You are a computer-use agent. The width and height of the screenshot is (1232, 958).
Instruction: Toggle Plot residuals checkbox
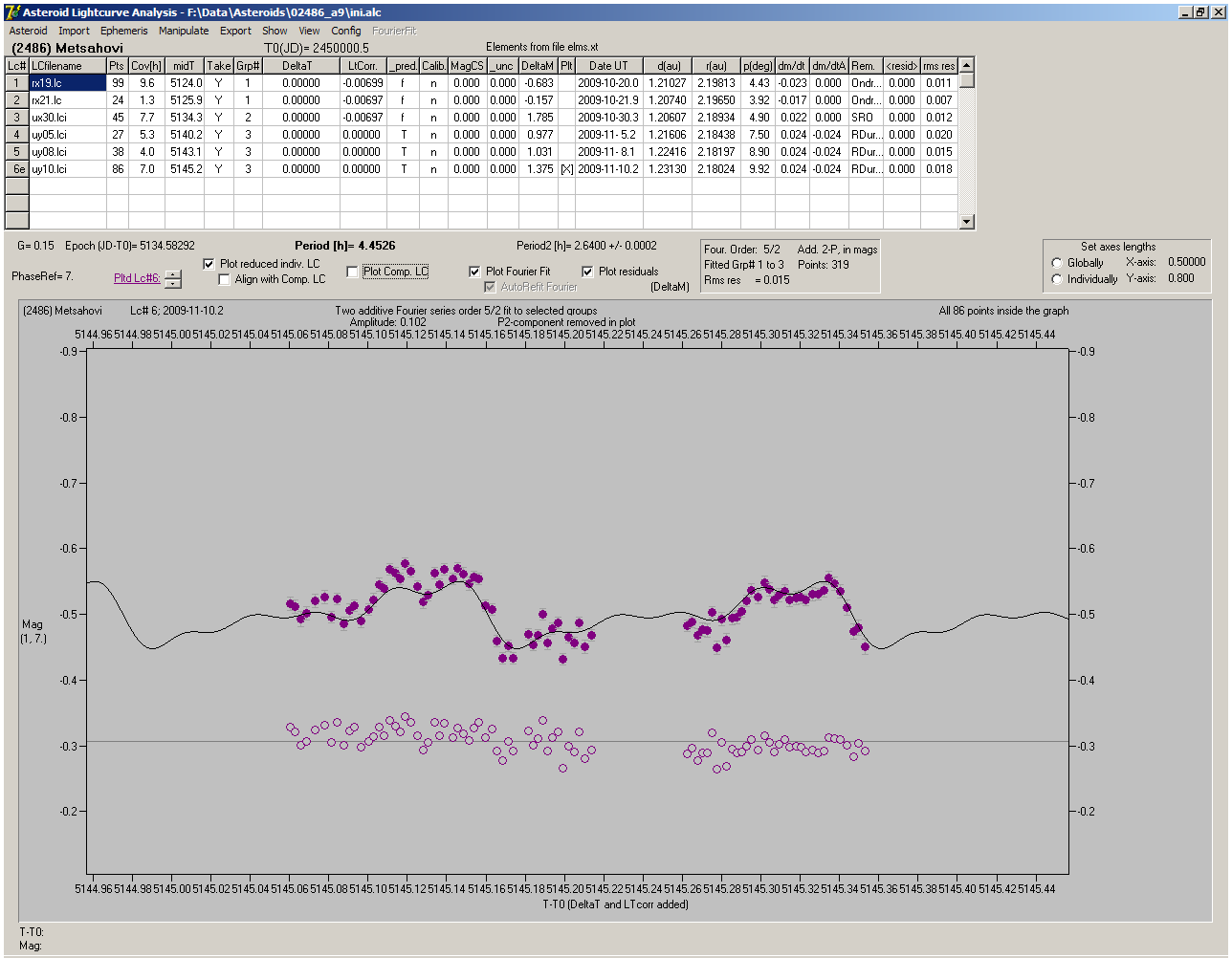(x=587, y=272)
